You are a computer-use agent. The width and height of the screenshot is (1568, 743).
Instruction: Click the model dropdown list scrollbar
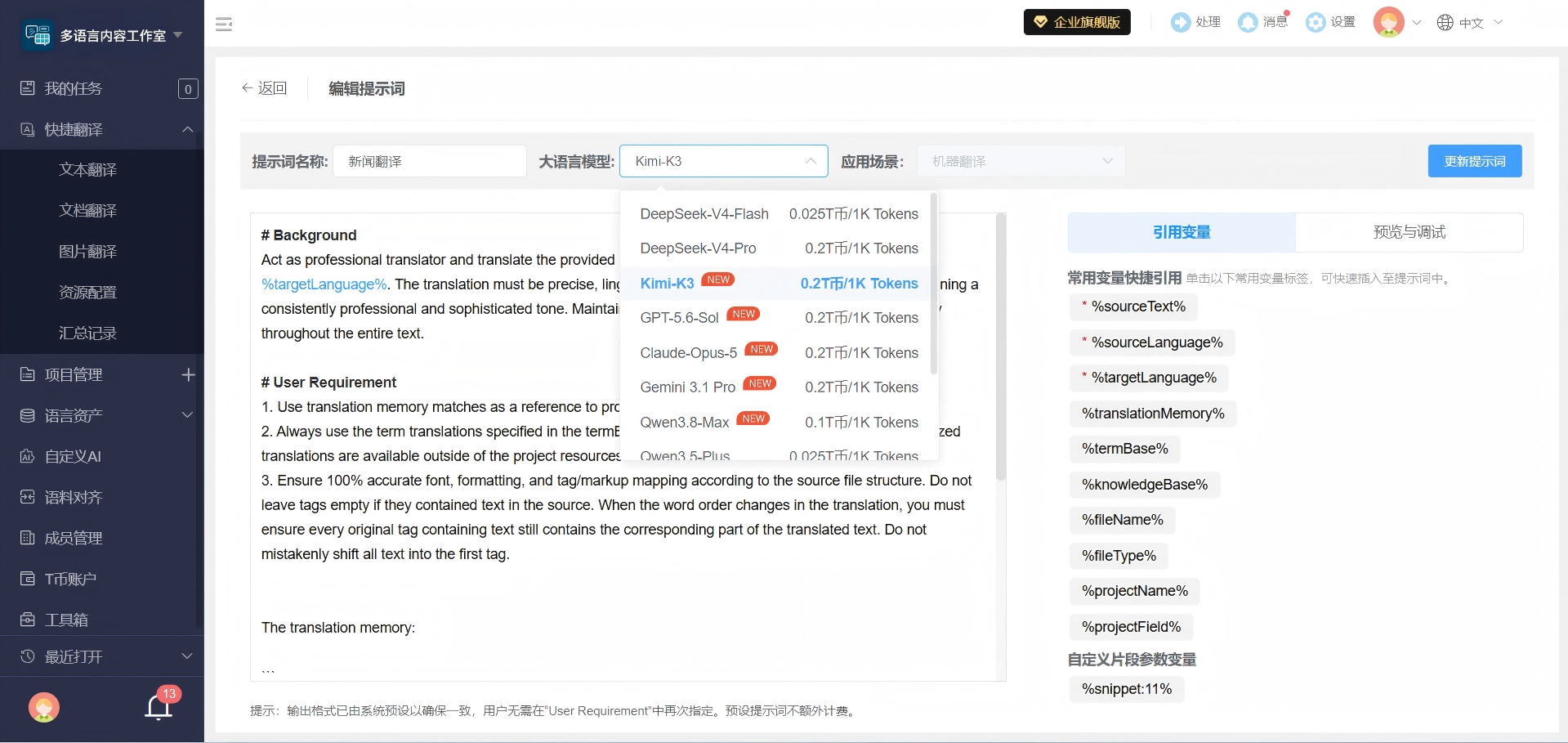tap(933, 283)
